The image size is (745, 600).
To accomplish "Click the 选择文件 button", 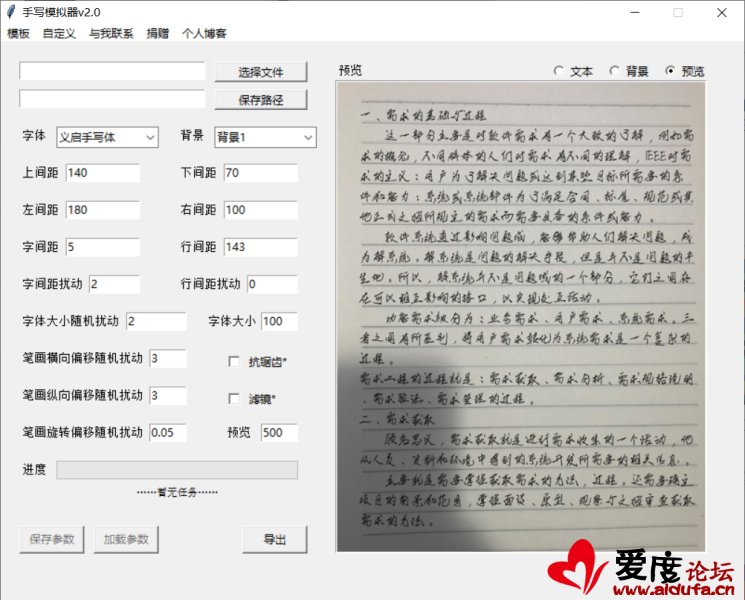I will pyautogui.click(x=261, y=72).
